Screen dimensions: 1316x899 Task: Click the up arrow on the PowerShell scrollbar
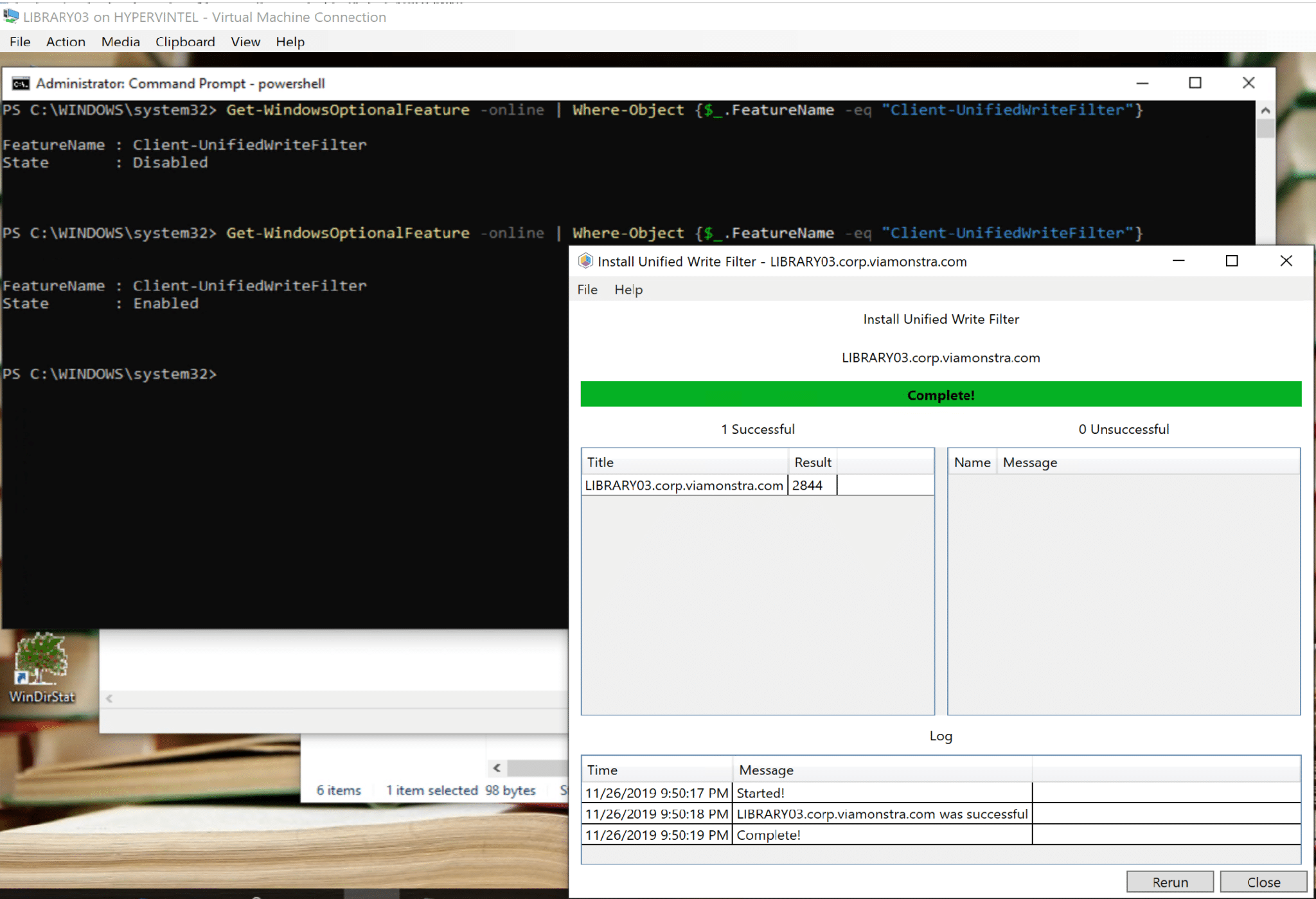pyautogui.click(x=1266, y=109)
